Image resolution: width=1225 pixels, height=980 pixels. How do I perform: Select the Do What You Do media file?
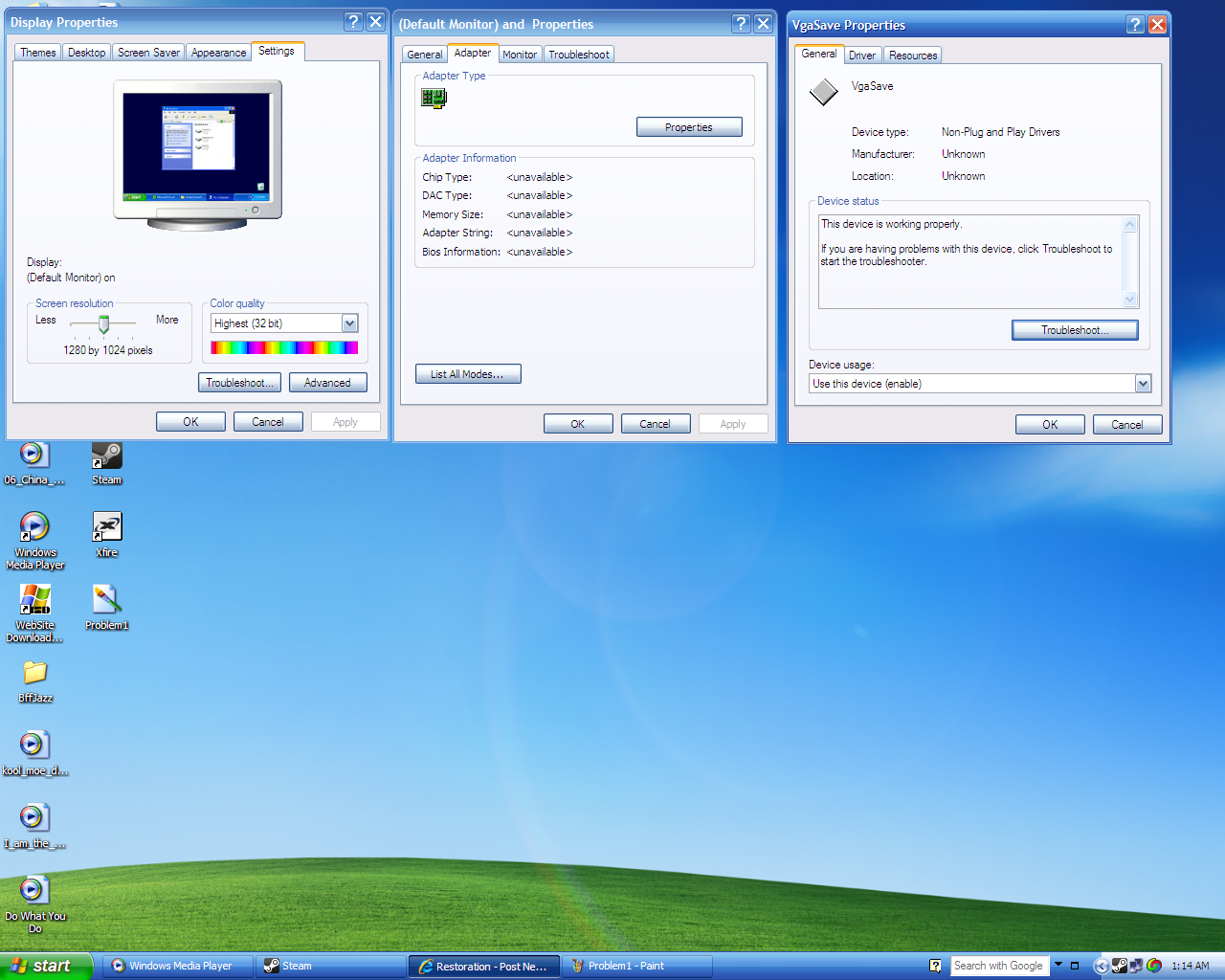[x=34, y=904]
